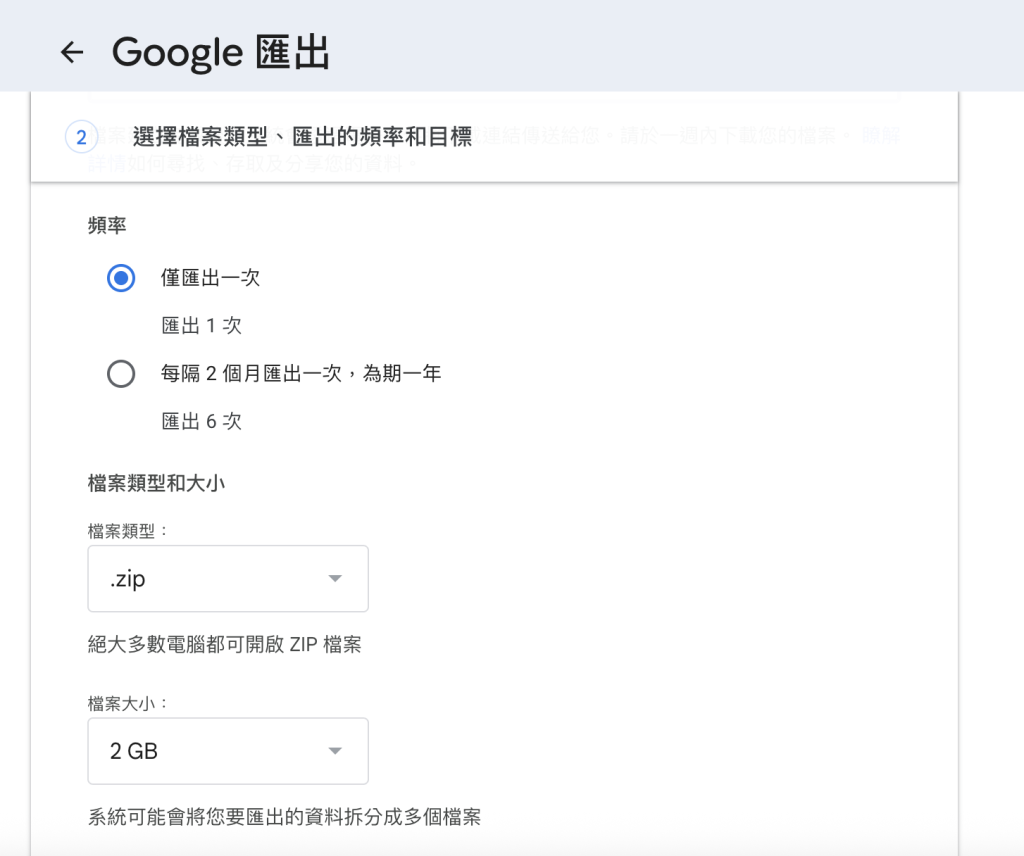The height and width of the screenshot is (856, 1024).
Task: Select the 每隔 2 個月匯出一次 option
Action: coord(121,374)
